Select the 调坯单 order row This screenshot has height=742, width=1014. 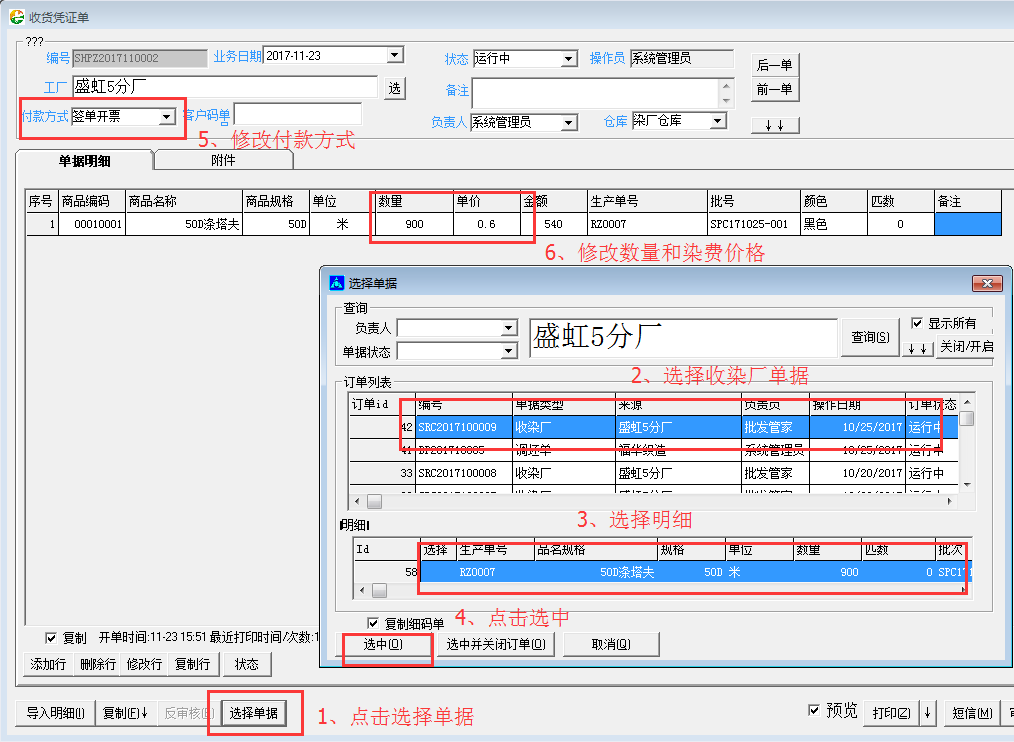point(654,450)
